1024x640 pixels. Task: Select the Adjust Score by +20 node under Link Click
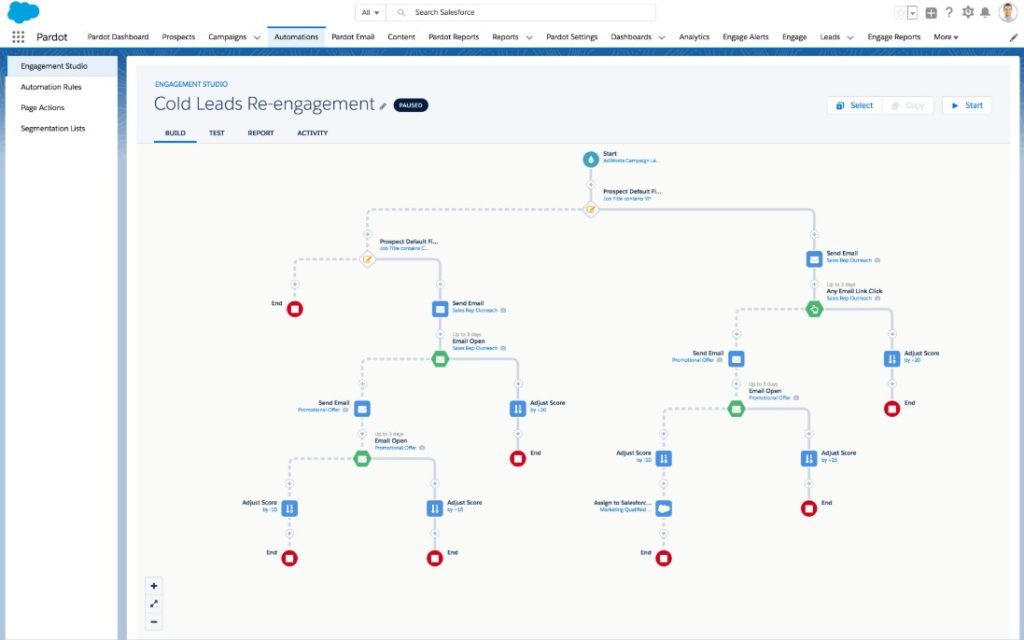click(891, 359)
